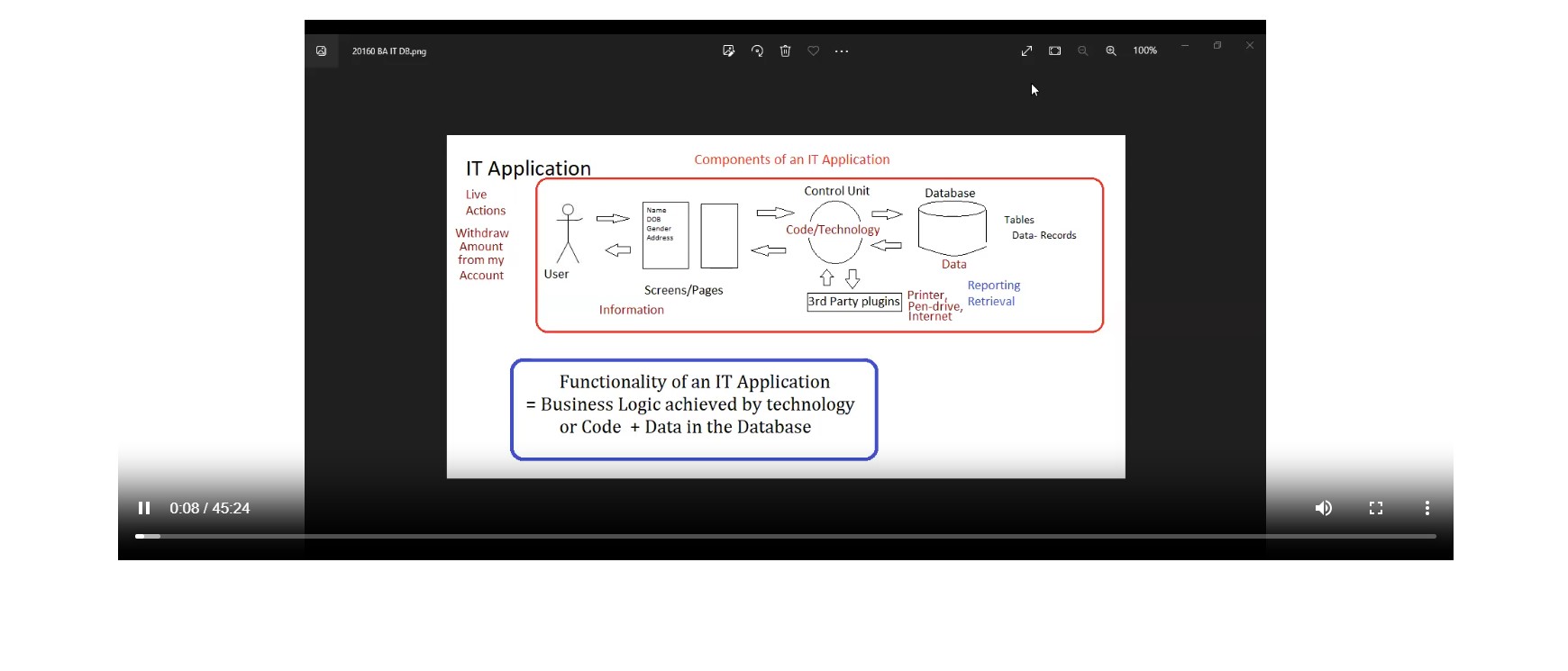Restore down the Photos window

1217,45
